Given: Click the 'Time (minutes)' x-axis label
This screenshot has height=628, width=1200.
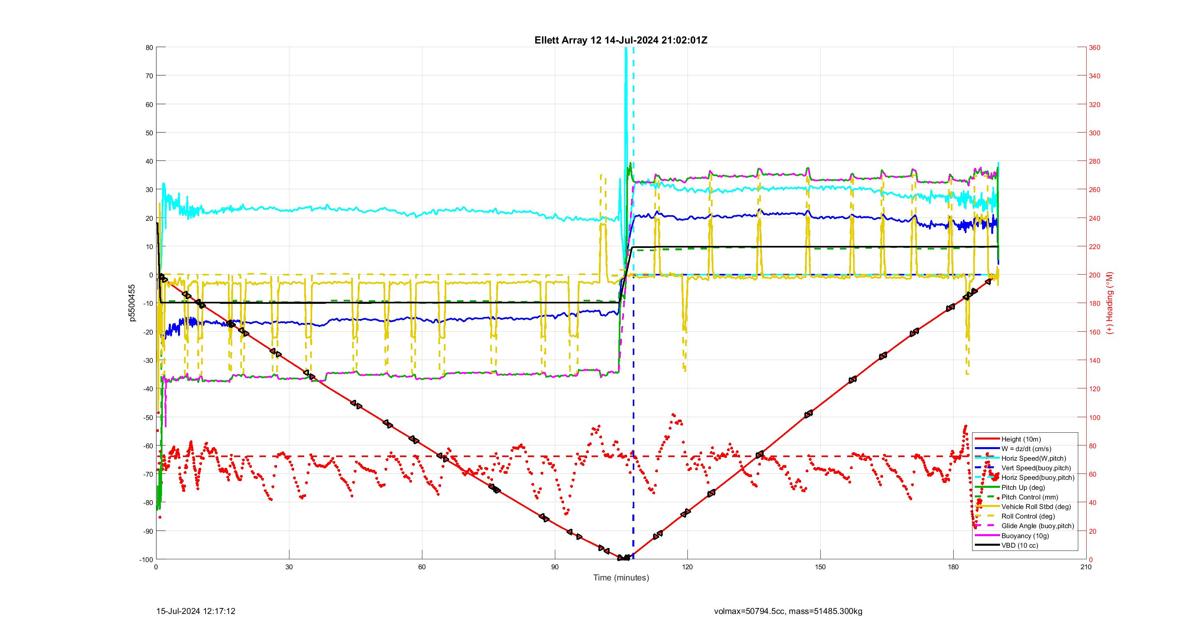Looking at the screenshot, I should [621, 577].
